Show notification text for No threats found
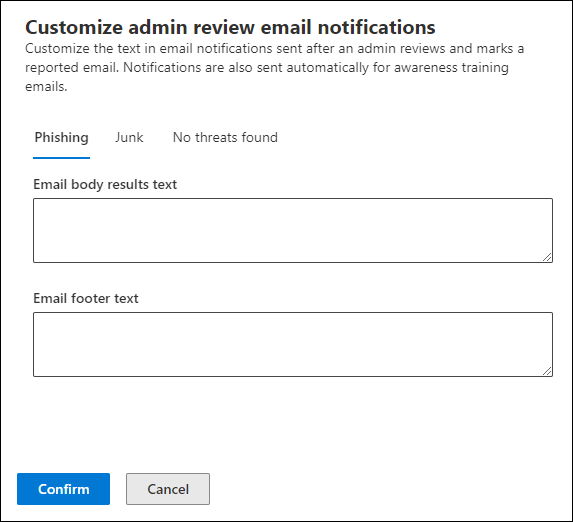The width and height of the screenshot is (573, 522). pyautogui.click(x=225, y=137)
